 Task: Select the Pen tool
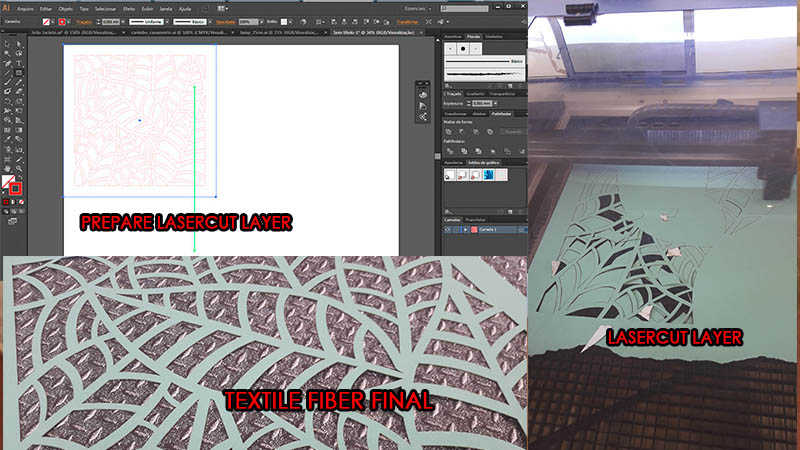point(7,64)
